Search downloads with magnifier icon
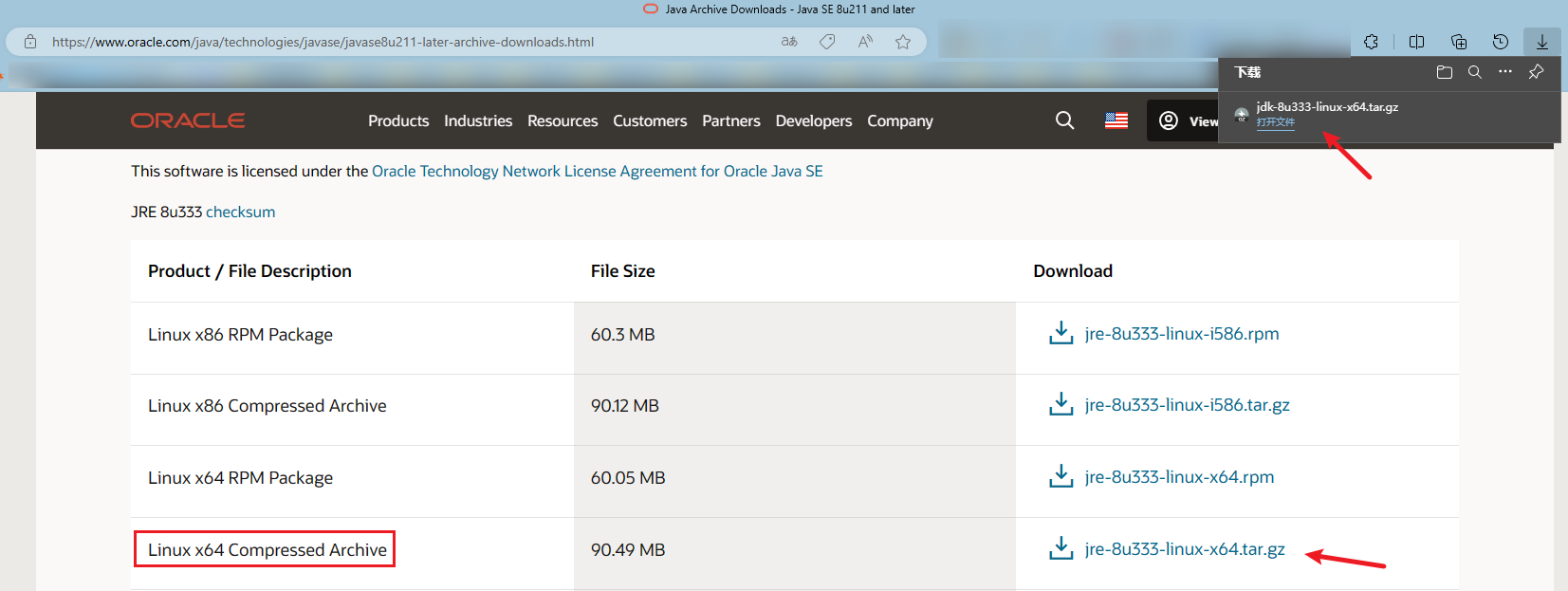This screenshot has width=1568, height=591. click(1475, 72)
